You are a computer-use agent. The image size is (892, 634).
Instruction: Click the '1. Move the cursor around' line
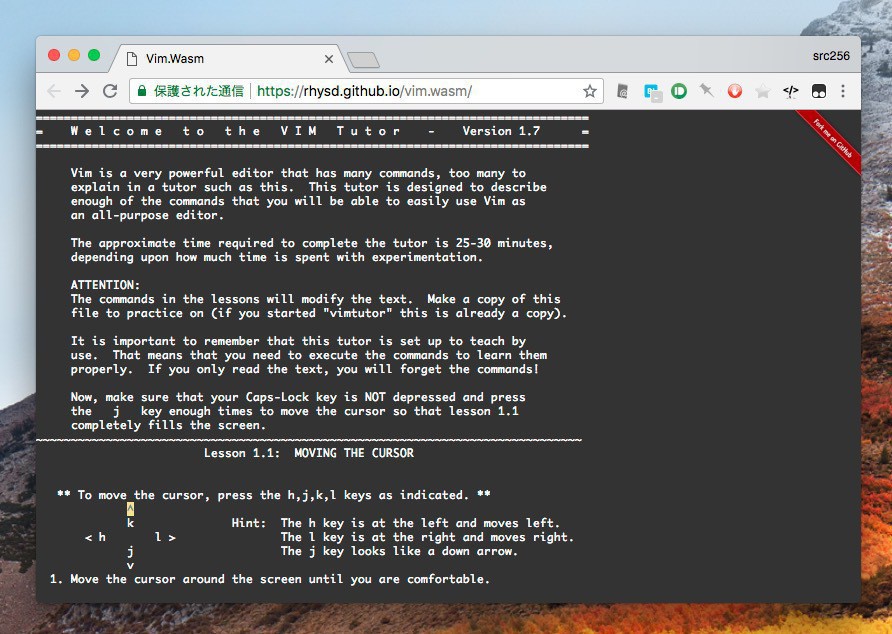pos(270,579)
